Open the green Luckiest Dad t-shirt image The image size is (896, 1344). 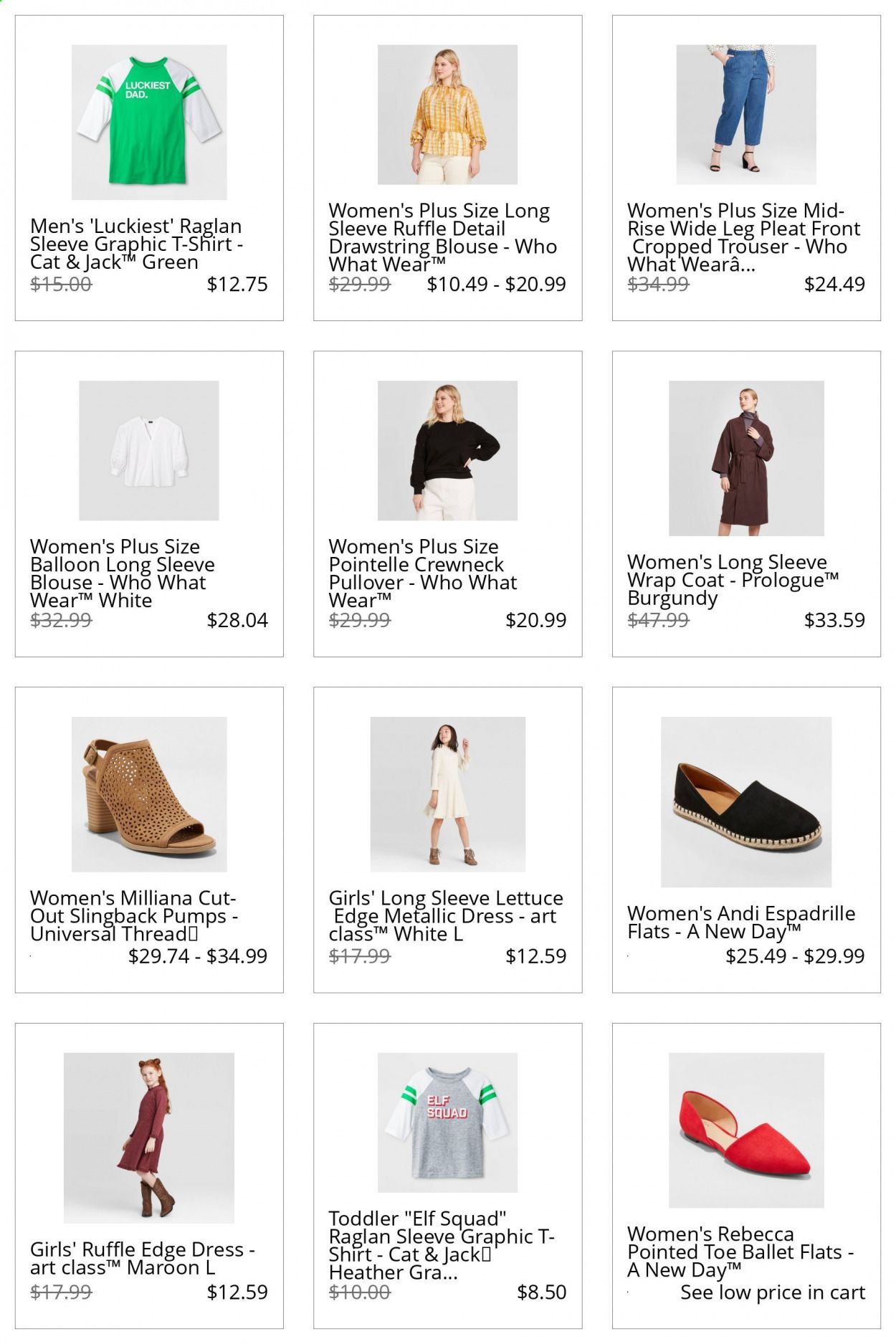[x=149, y=122]
